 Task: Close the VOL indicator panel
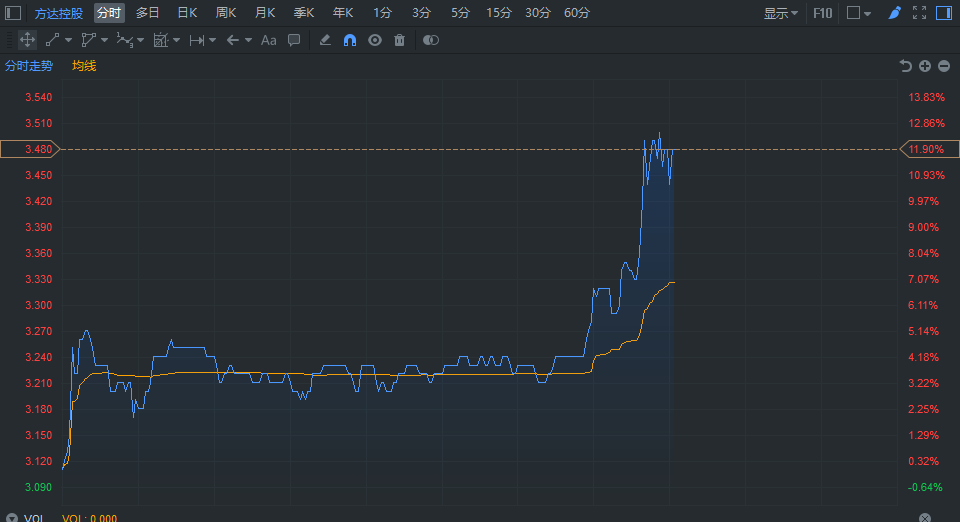pos(925,518)
